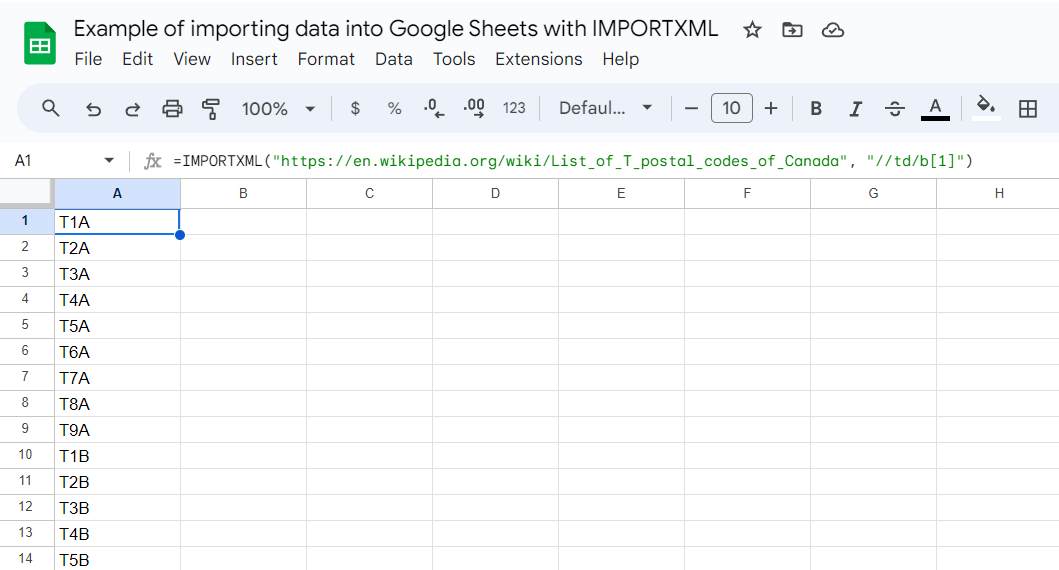Format as percent
This screenshot has width=1059, height=570.
pyautogui.click(x=394, y=108)
